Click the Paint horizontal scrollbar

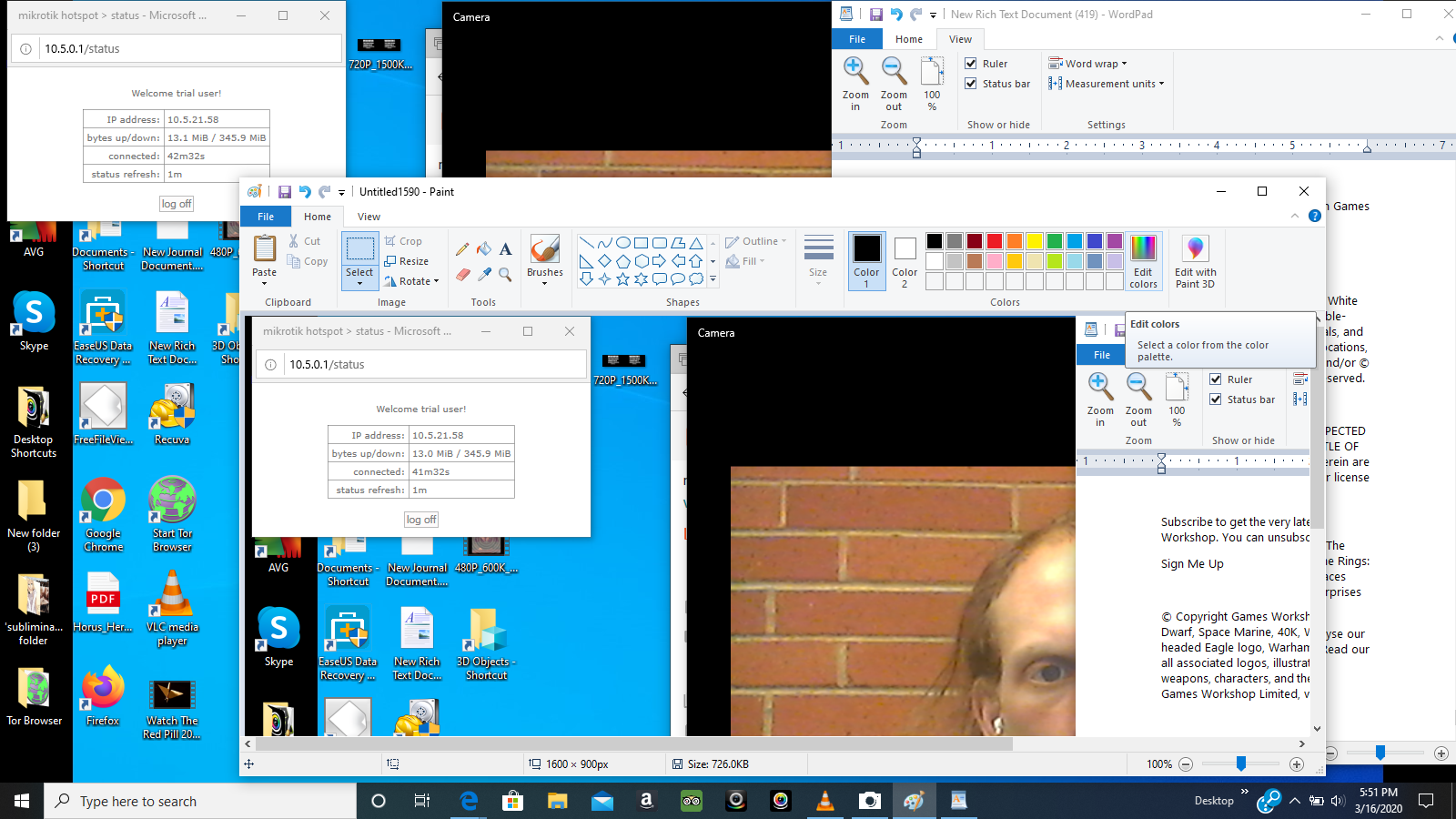click(x=633, y=743)
